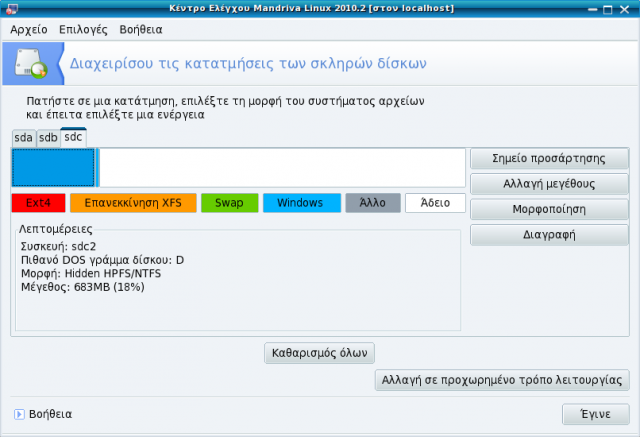Click the Βοήθεια button at bottom left
640x437 pixels.
[43, 414]
